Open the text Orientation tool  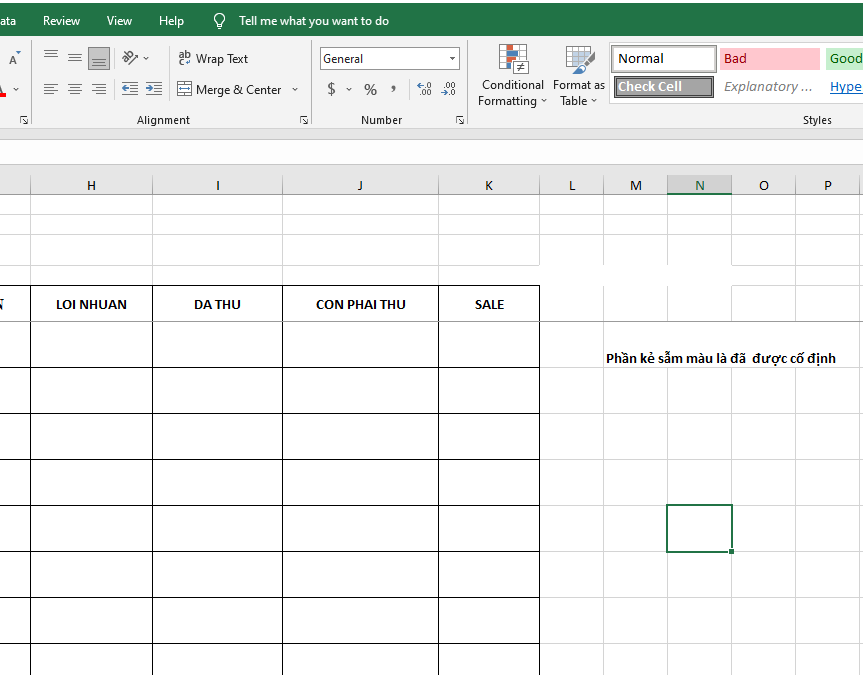click(x=130, y=58)
